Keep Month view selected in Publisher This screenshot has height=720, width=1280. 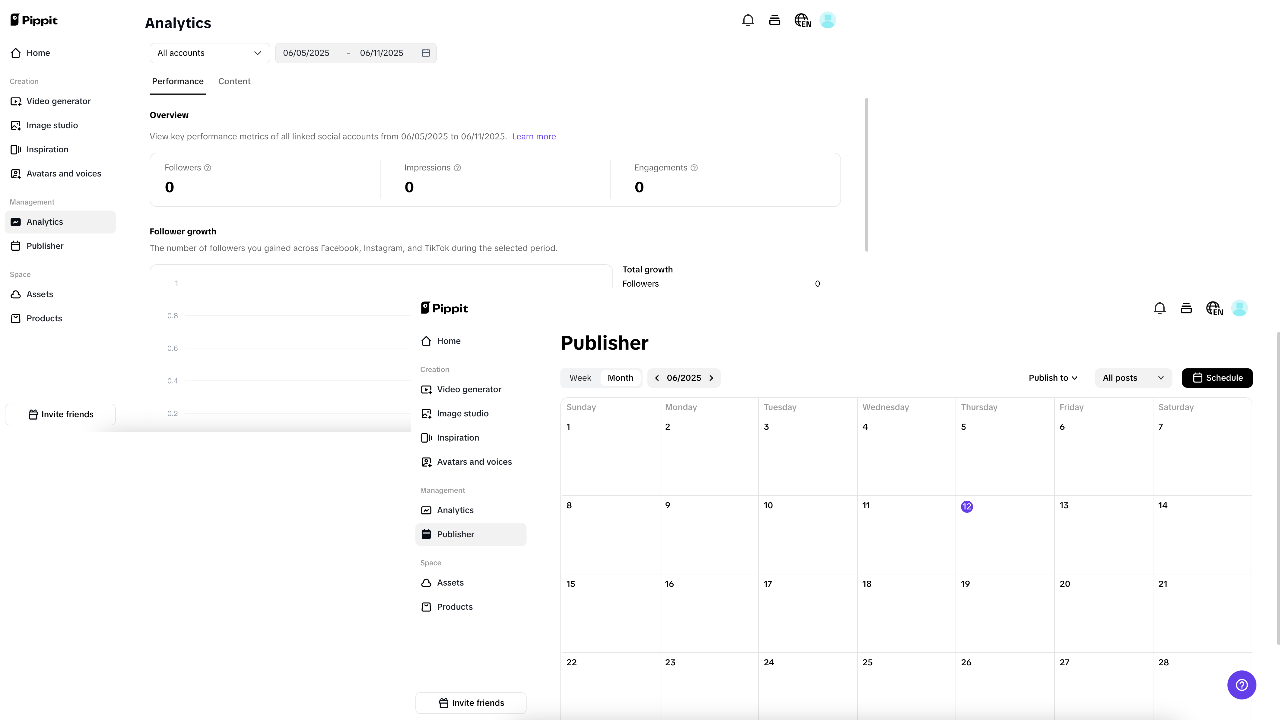(620, 377)
